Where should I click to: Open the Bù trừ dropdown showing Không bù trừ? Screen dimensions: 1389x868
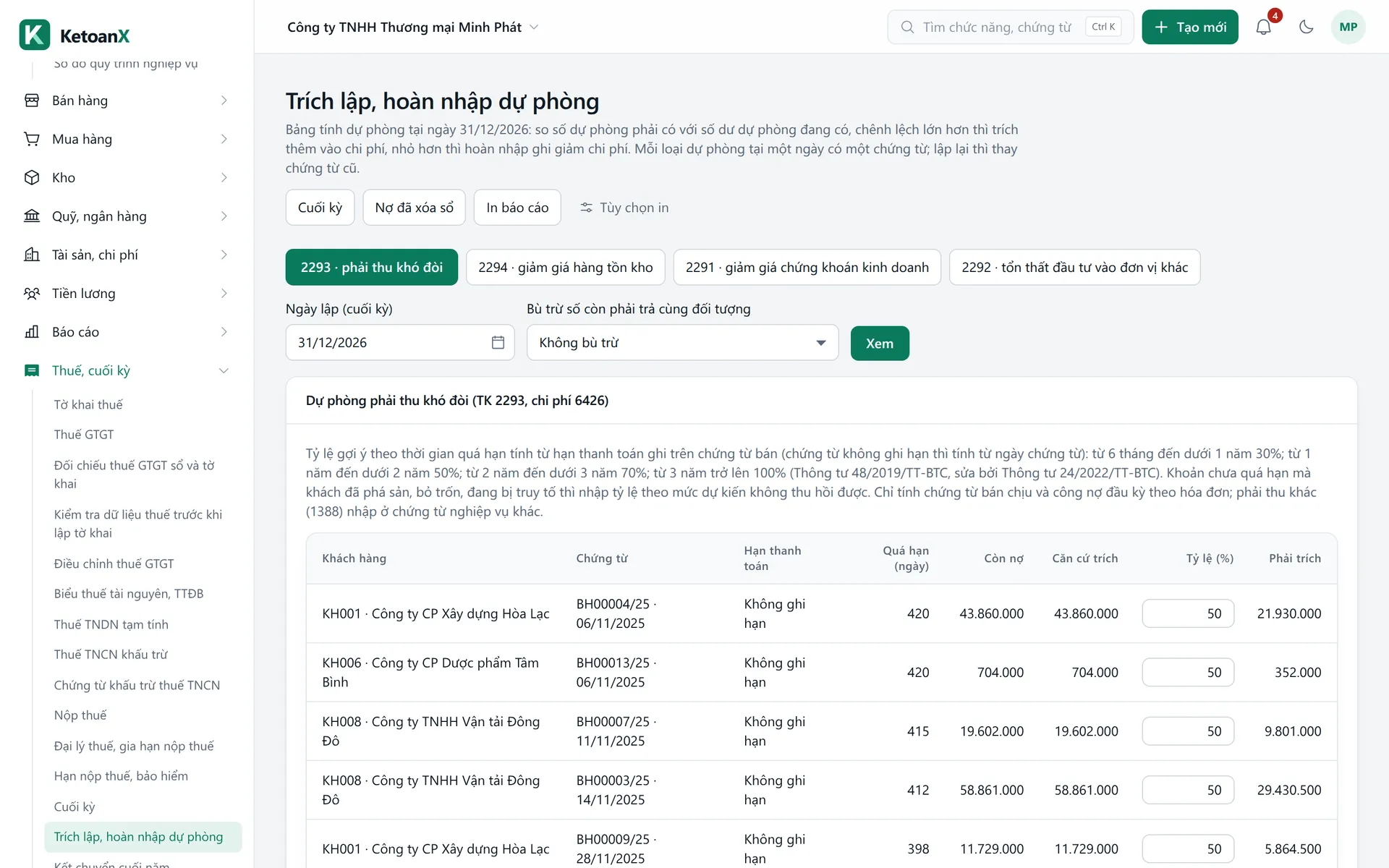(x=682, y=342)
